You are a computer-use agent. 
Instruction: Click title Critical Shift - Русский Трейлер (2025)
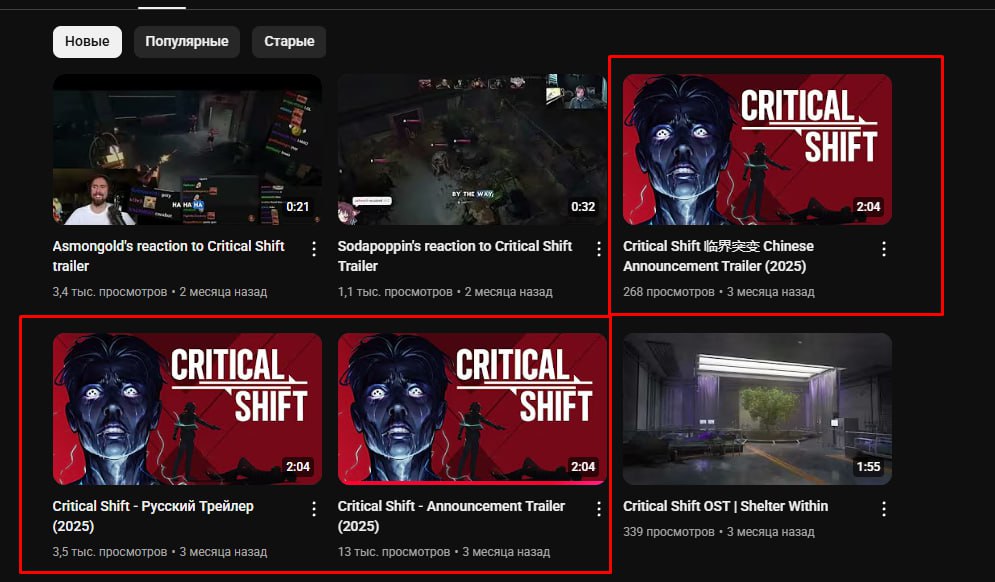(153, 516)
